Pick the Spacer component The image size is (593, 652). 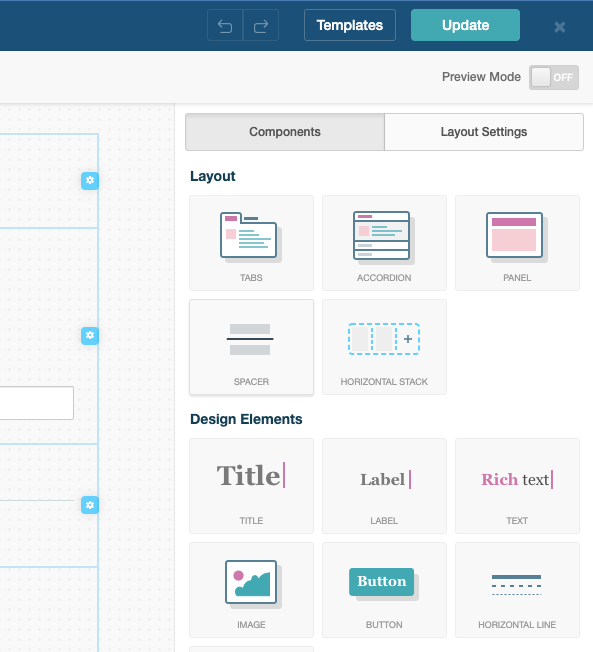(251, 347)
